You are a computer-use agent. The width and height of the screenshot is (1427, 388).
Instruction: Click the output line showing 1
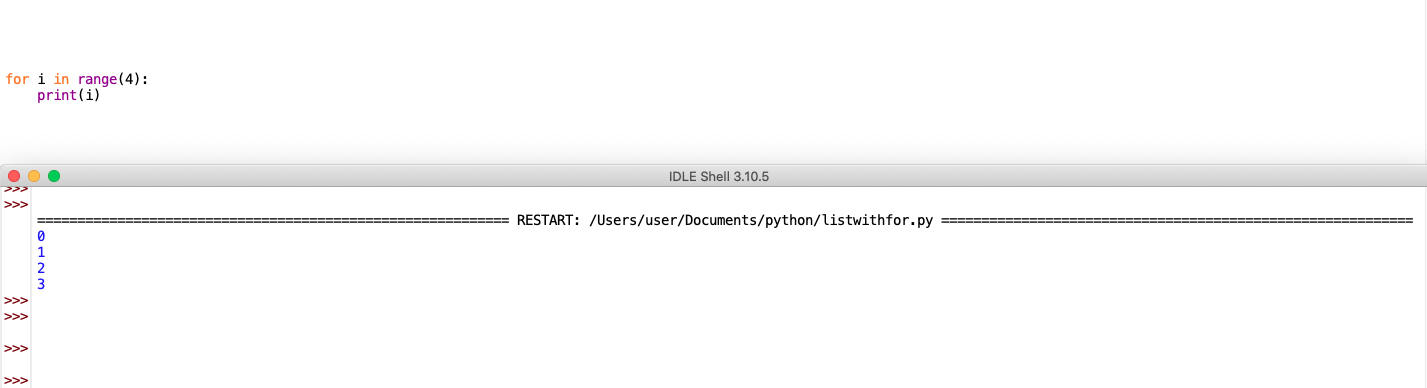click(41, 252)
